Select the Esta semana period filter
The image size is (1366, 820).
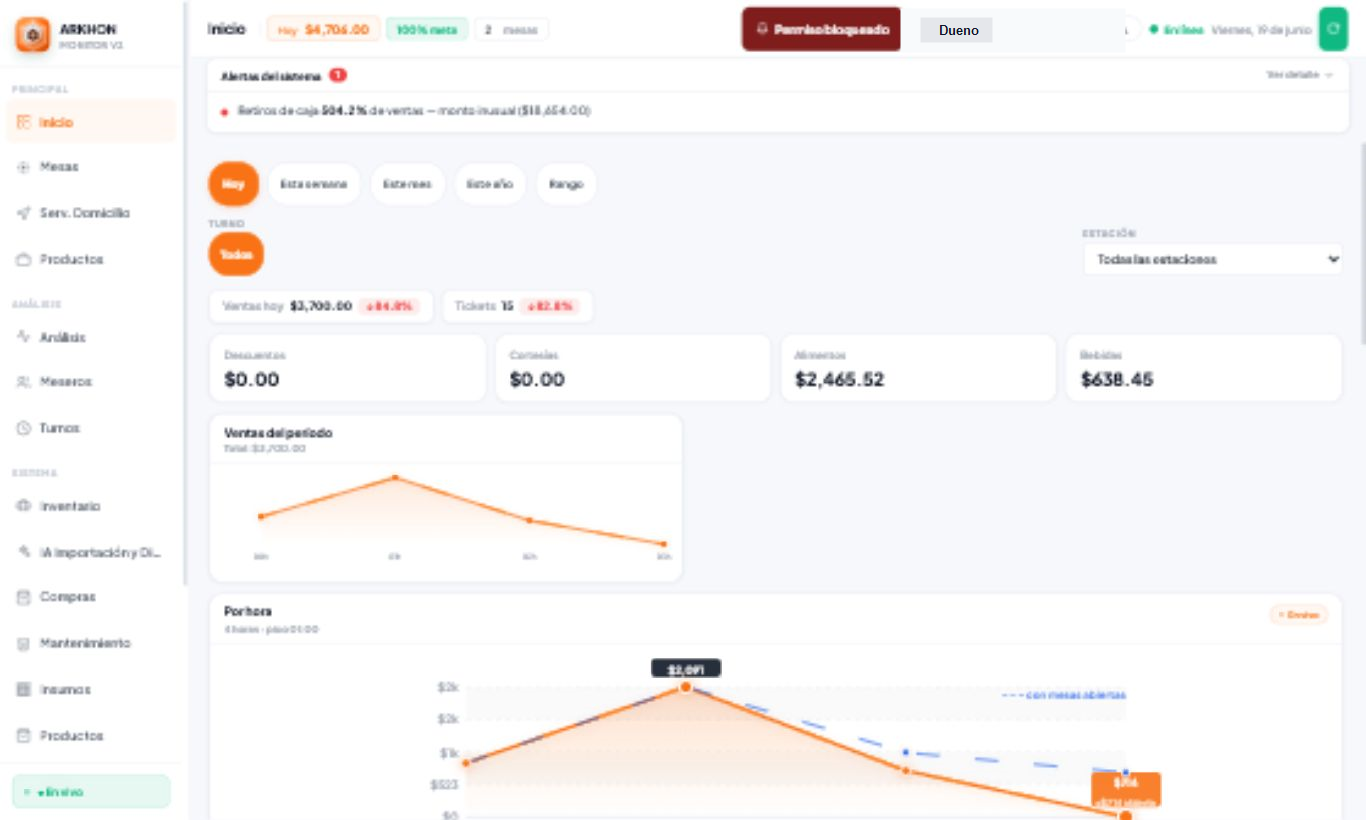(314, 184)
